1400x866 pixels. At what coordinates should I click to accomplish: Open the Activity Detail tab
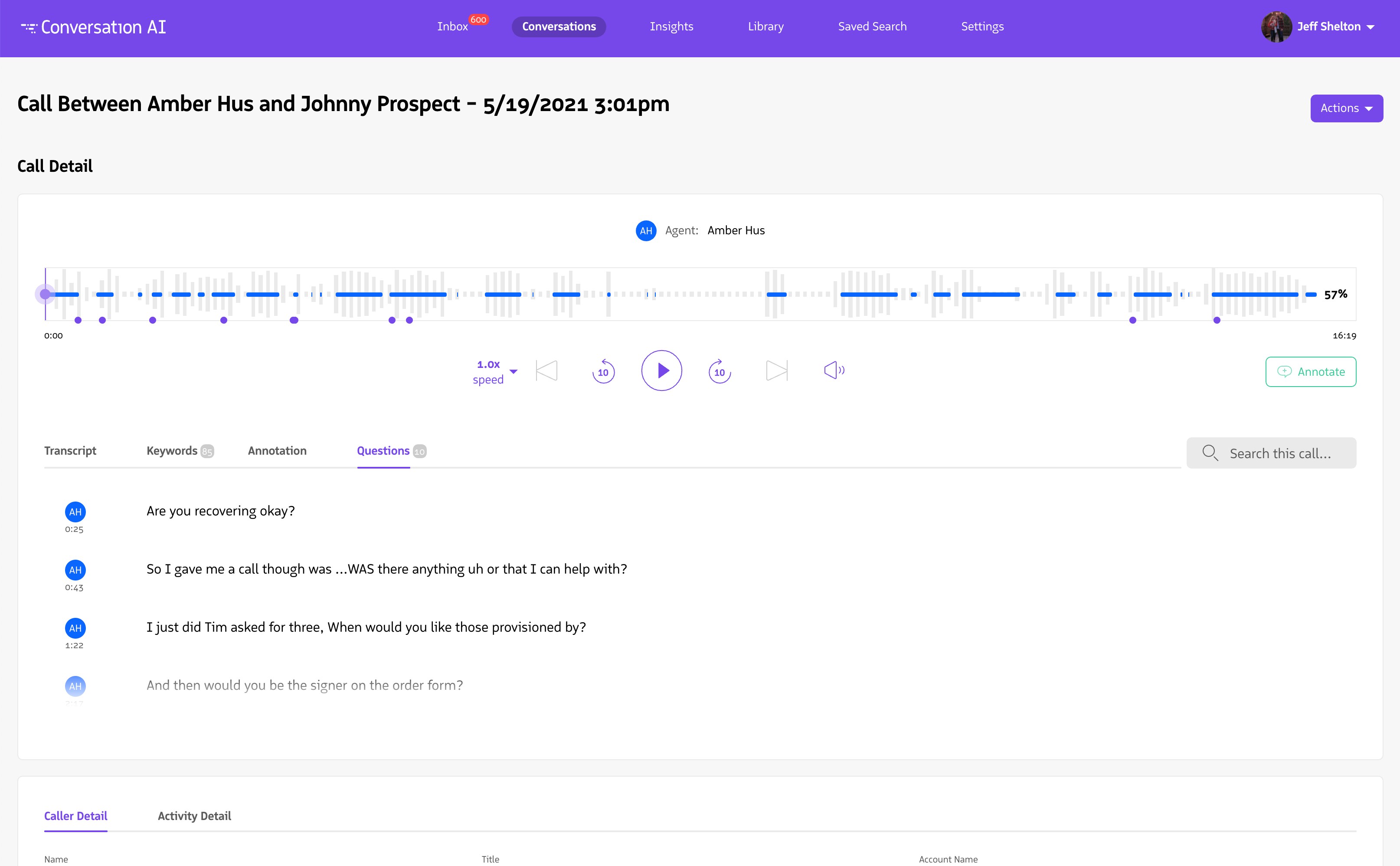(x=194, y=816)
